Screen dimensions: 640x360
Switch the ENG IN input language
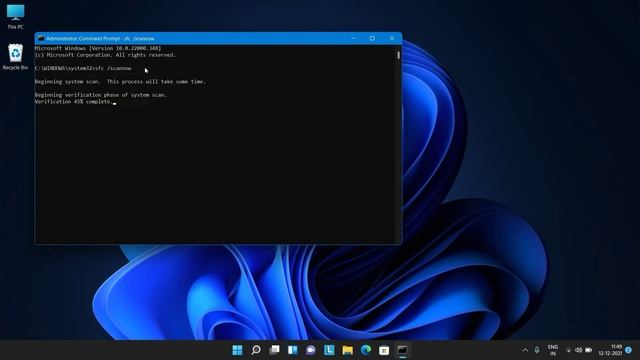553,350
